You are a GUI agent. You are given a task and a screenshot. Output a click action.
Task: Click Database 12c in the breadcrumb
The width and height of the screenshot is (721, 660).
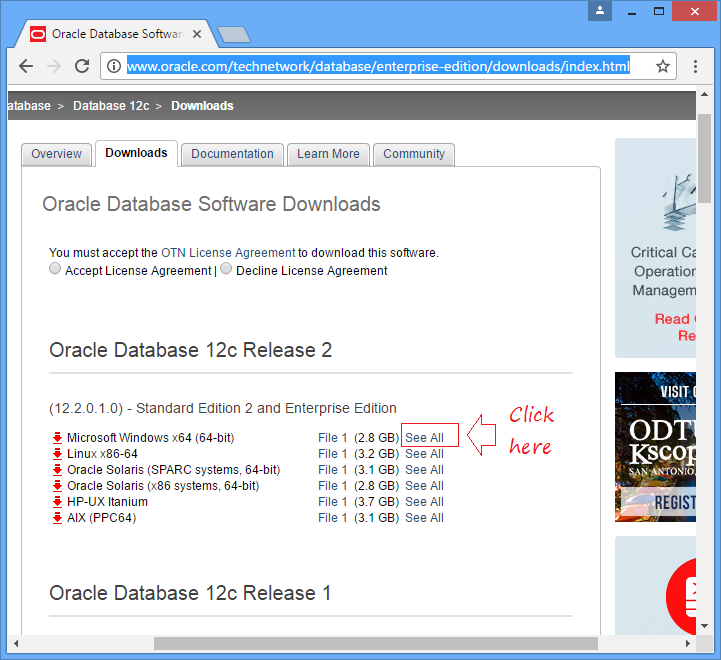[x=111, y=106]
